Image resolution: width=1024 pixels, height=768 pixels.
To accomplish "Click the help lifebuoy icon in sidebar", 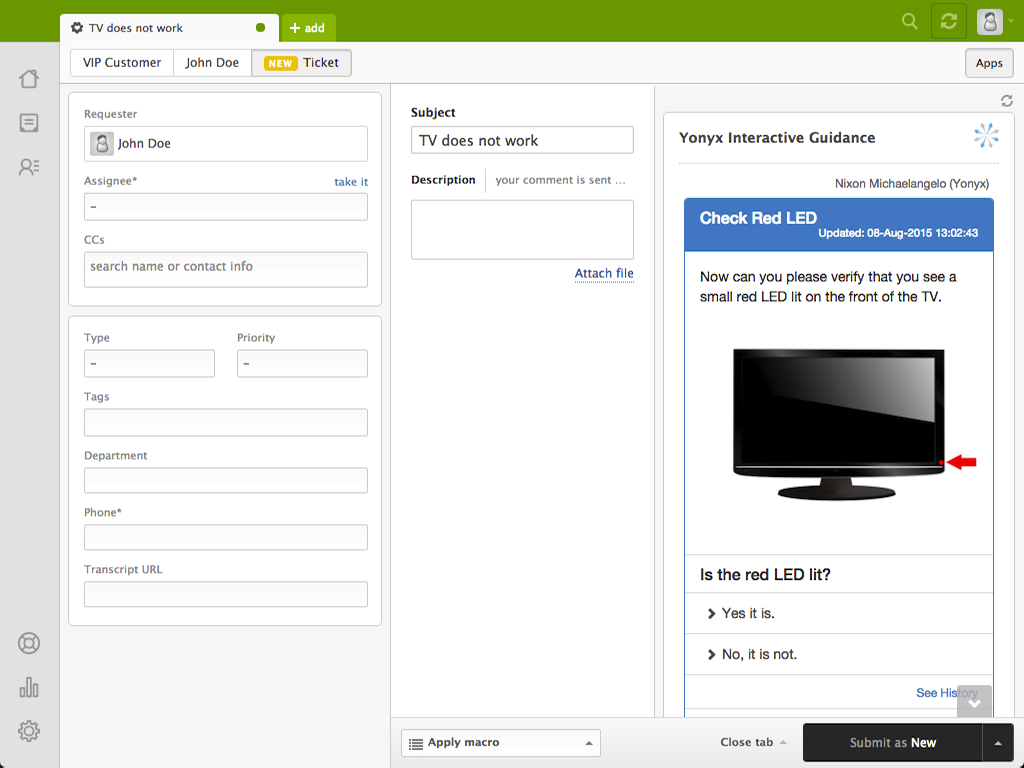I will pos(29,643).
